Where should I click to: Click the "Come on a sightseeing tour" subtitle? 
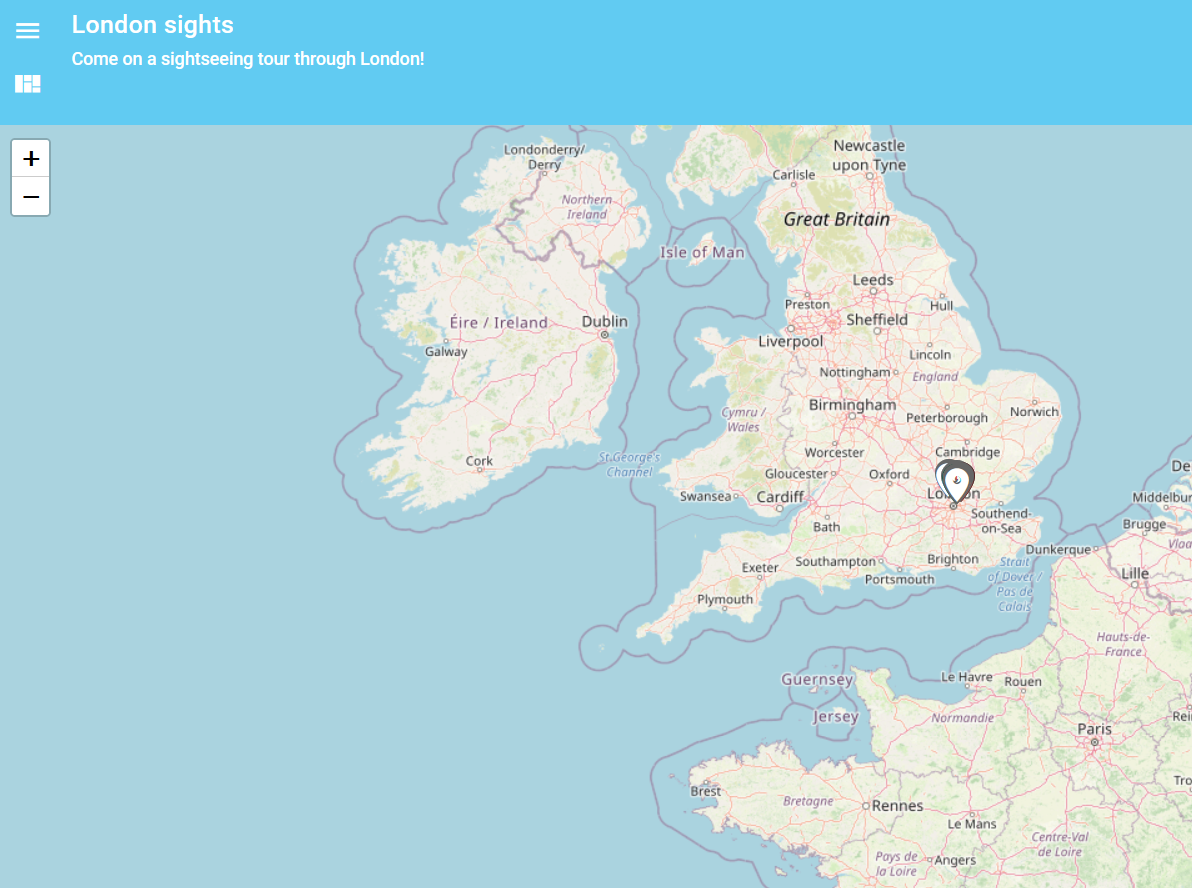[248, 59]
